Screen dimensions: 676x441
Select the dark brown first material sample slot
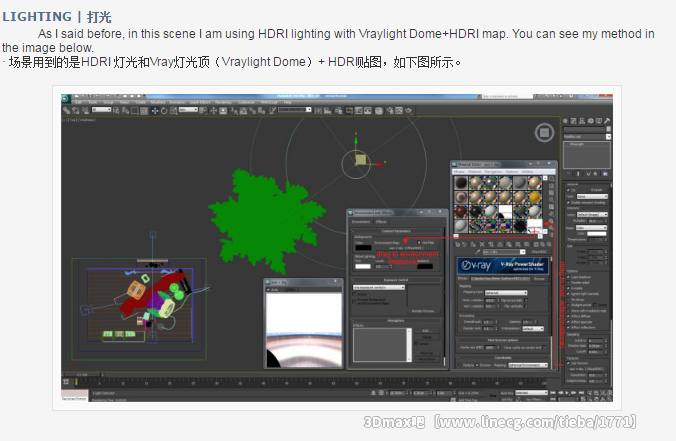pos(461,183)
